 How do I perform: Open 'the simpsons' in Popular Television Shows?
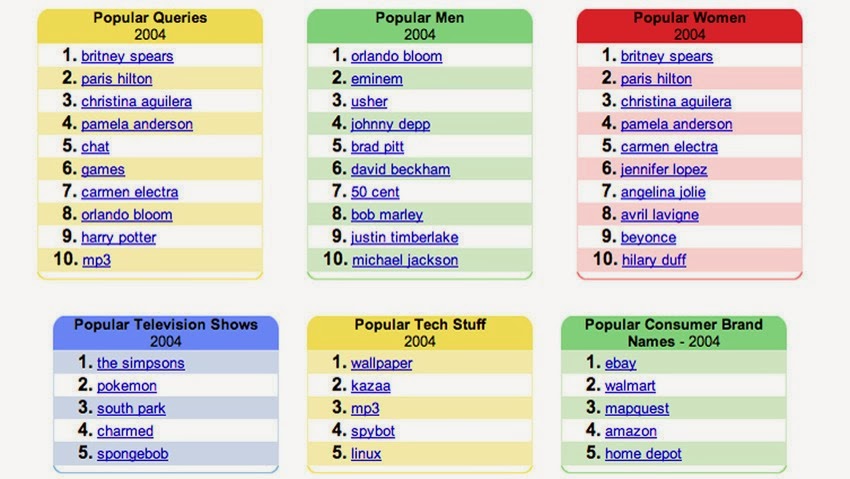[x=140, y=363]
